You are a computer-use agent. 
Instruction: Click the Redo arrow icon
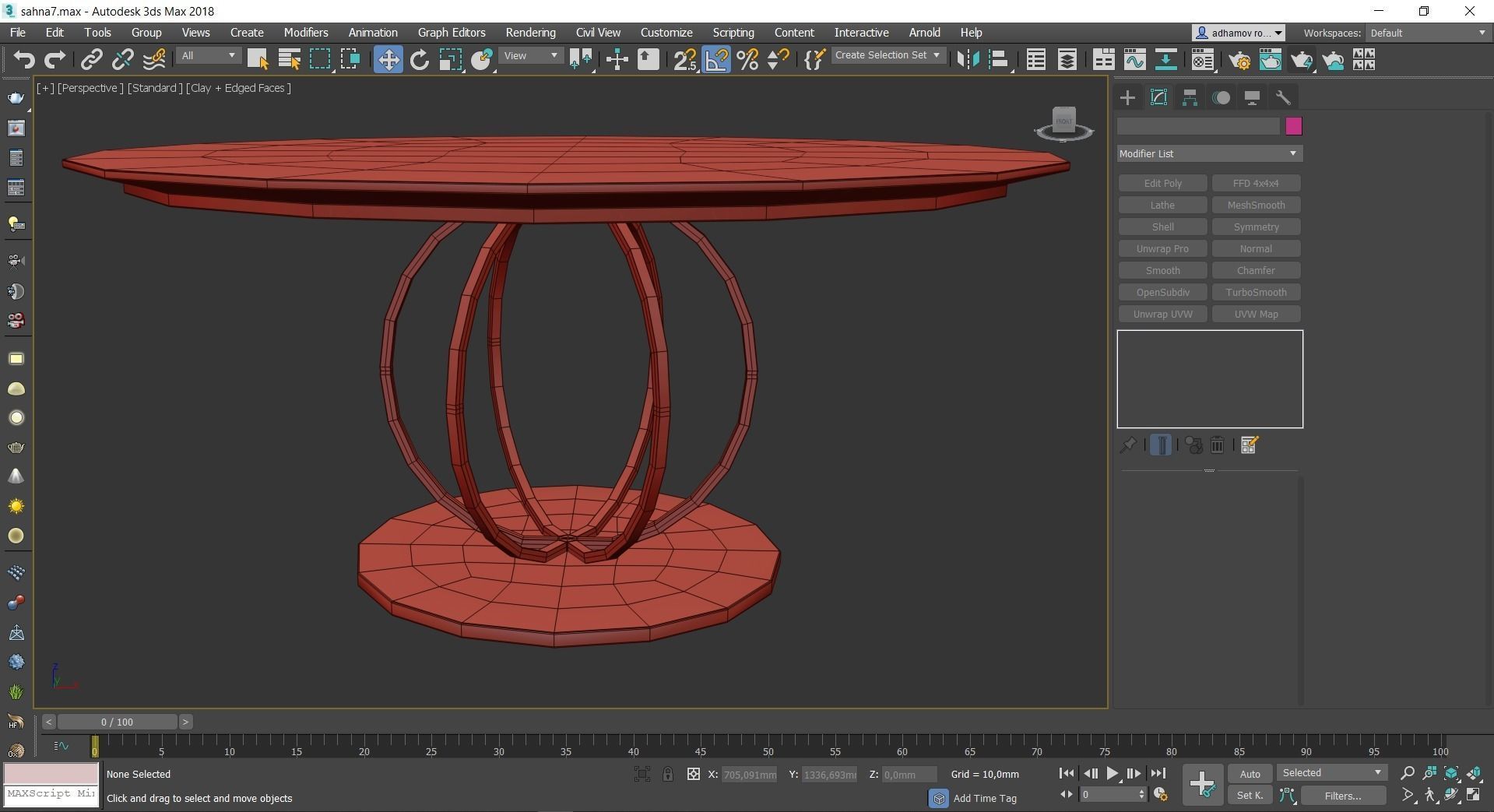(x=54, y=60)
